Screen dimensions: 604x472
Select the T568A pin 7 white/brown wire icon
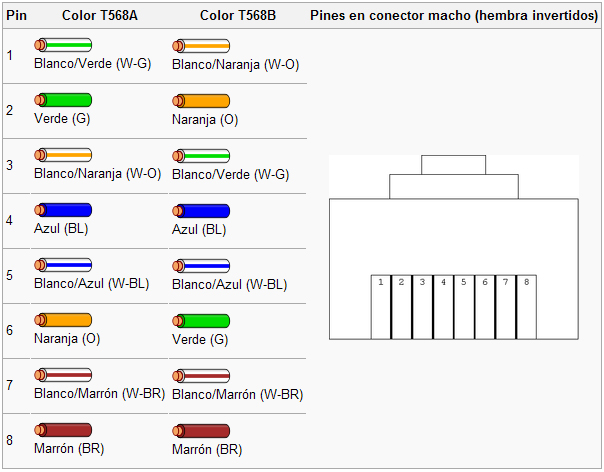(63, 375)
